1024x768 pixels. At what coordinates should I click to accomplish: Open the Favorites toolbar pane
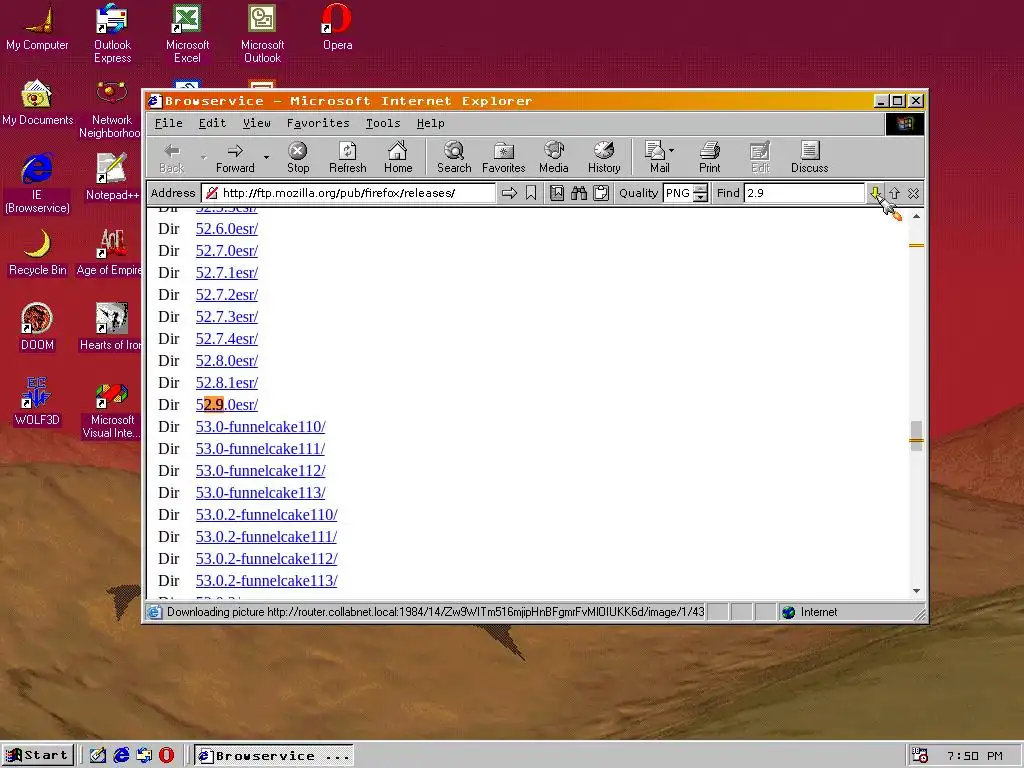(x=504, y=157)
